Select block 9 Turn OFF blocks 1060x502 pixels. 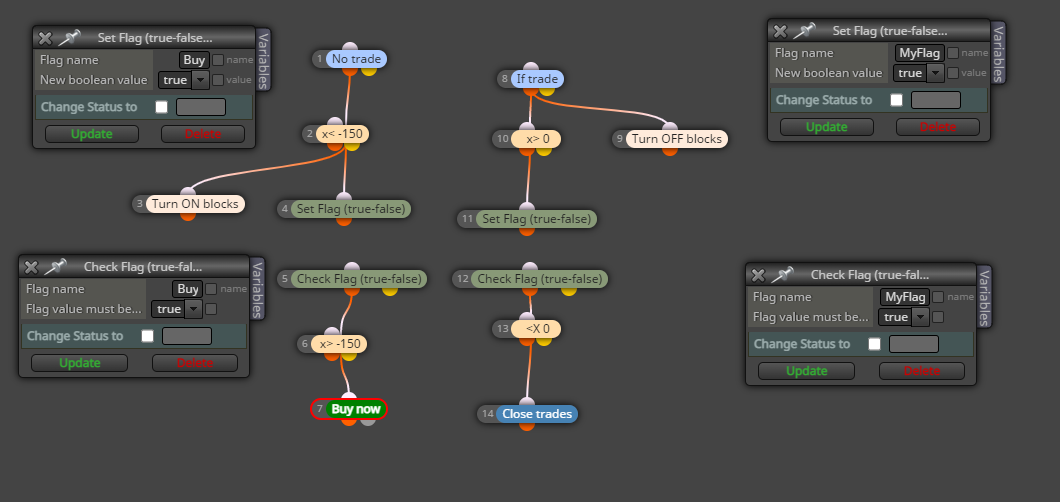click(x=677, y=139)
